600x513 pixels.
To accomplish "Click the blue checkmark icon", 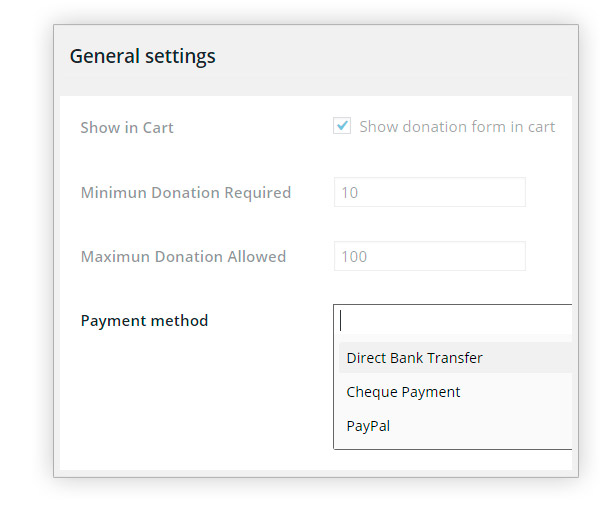I will click(x=342, y=125).
